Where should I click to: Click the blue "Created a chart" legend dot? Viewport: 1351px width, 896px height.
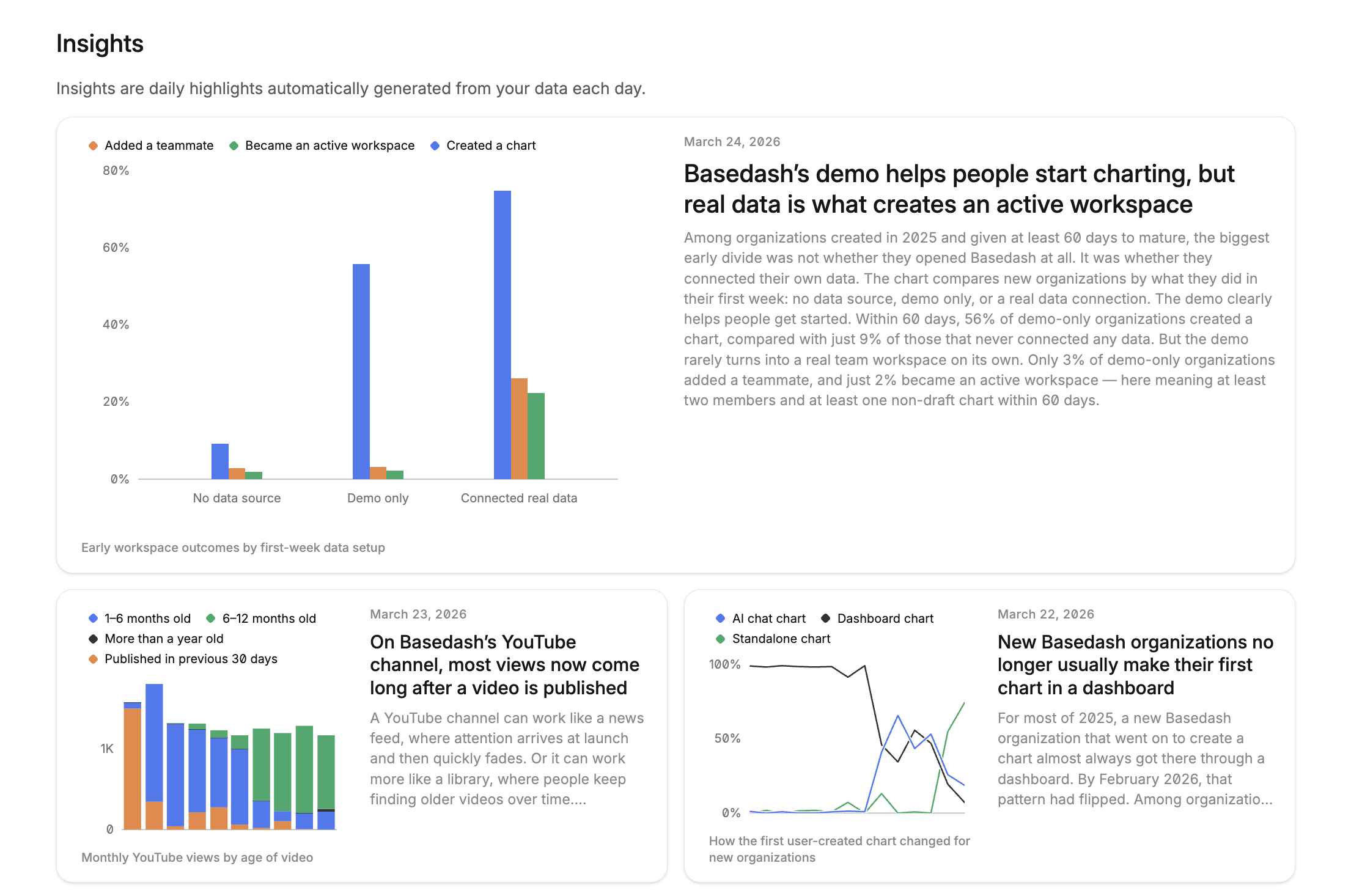tap(436, 145)
